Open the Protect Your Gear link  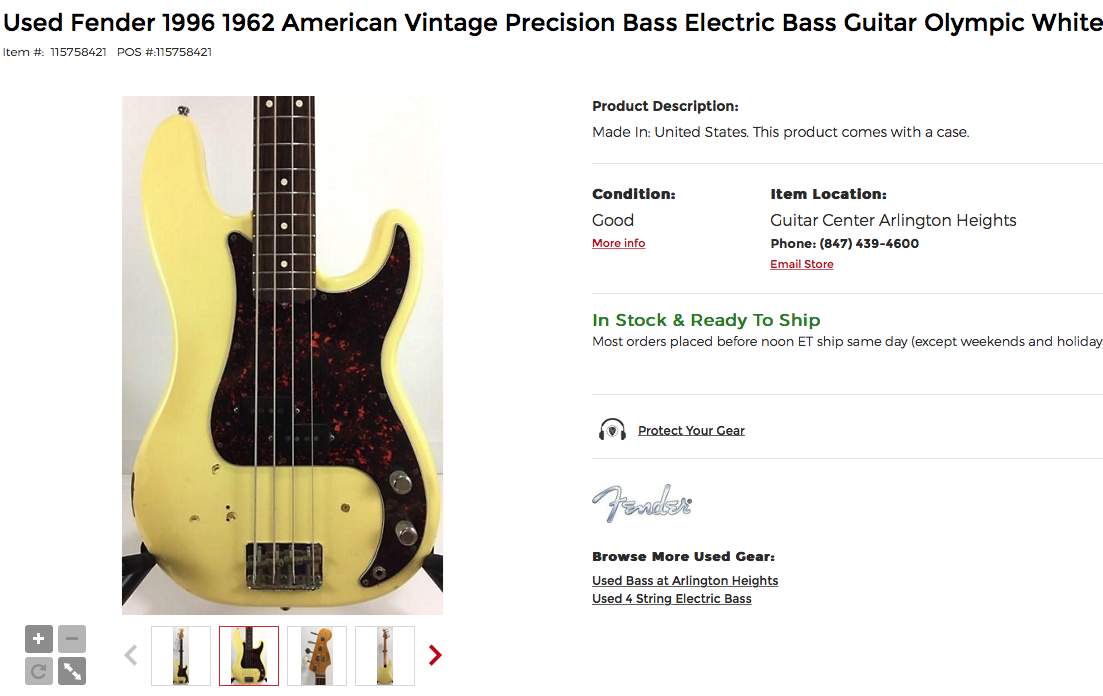tap(691, 431)
